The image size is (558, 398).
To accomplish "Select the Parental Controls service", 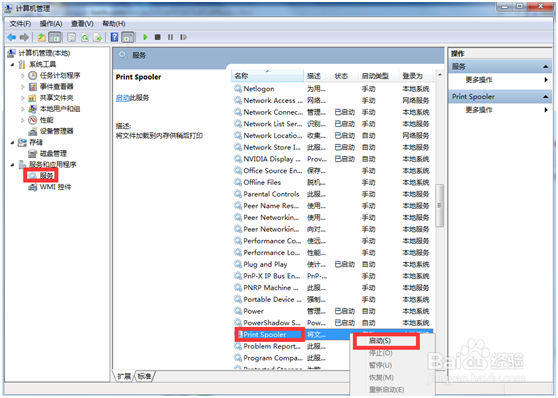I will pyautogui.click(x=332, y=194).
